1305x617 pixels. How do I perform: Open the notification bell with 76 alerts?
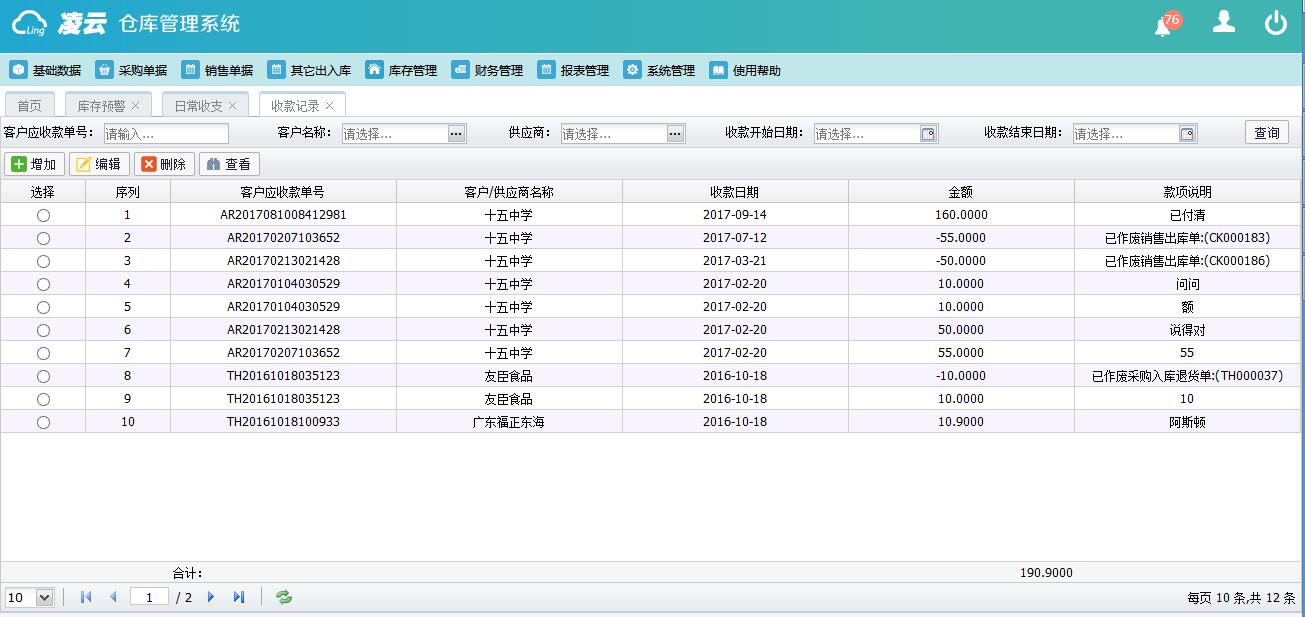tap(1163, 26)
